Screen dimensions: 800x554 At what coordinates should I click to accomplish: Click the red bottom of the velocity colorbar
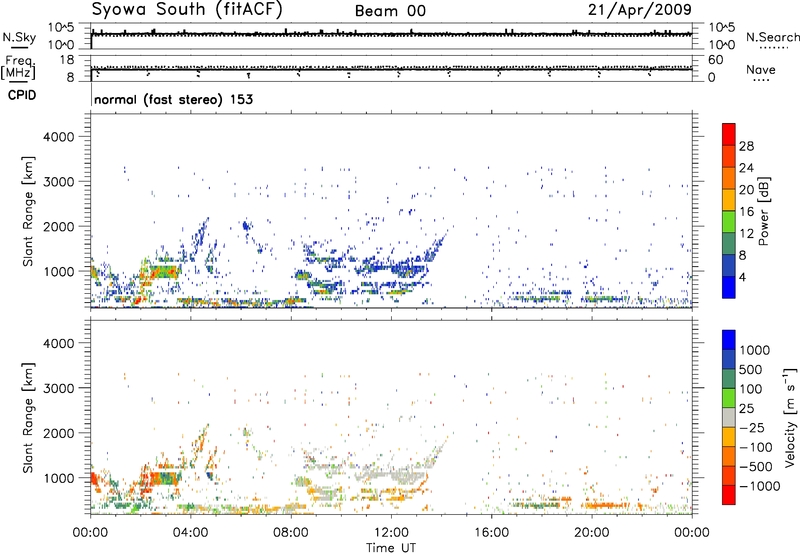pyautogui.click(x=729, y=495)
